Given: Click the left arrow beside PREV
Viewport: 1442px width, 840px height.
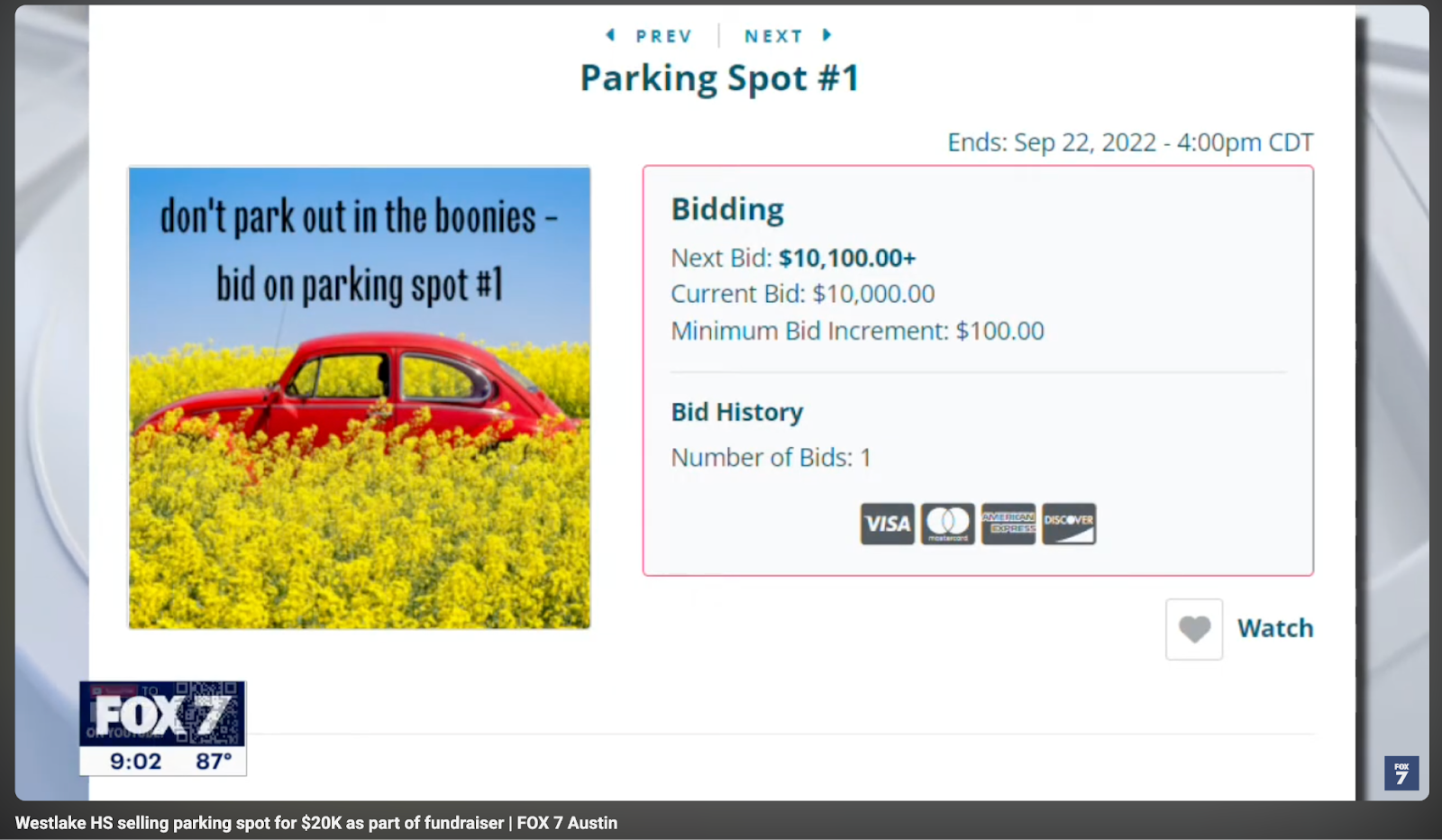Looking at the screenshot, I should tap(610, 35).
